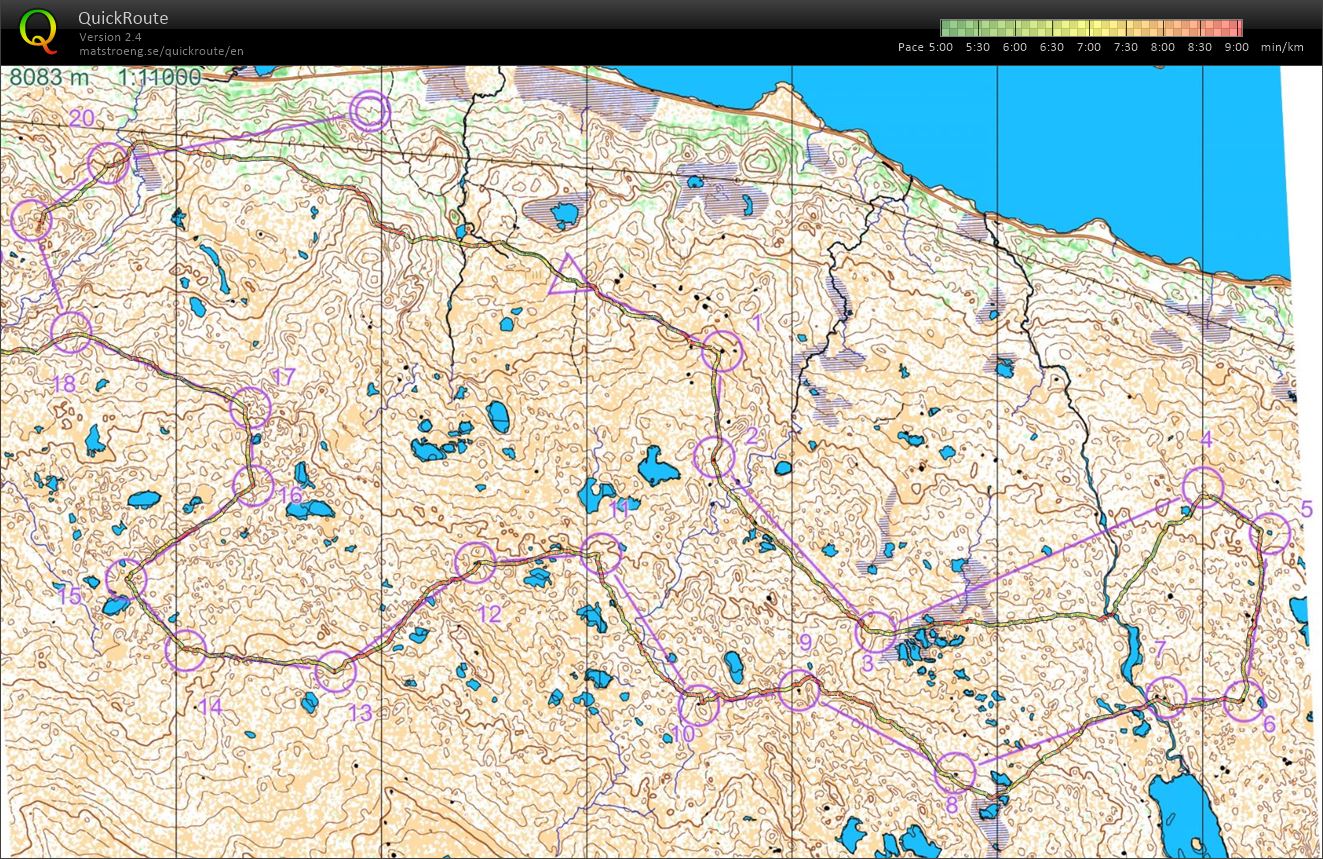Click the '9:00' pace legend label
The image size is (1323, 859).
pyautogui.click(x=1236, y=47)
